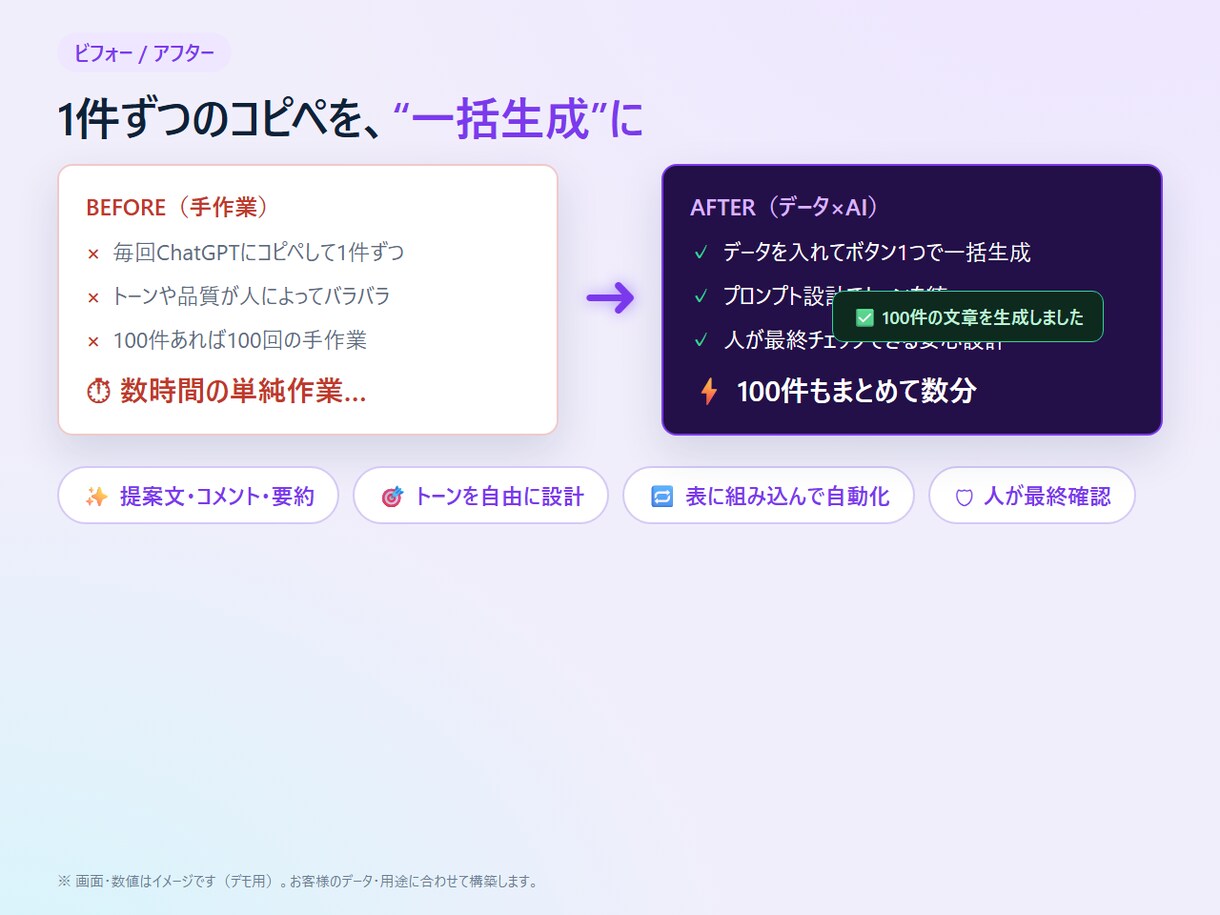
Task: Click the text データを入れてボタン1つで一括生成
Action: tap(877, 252)
